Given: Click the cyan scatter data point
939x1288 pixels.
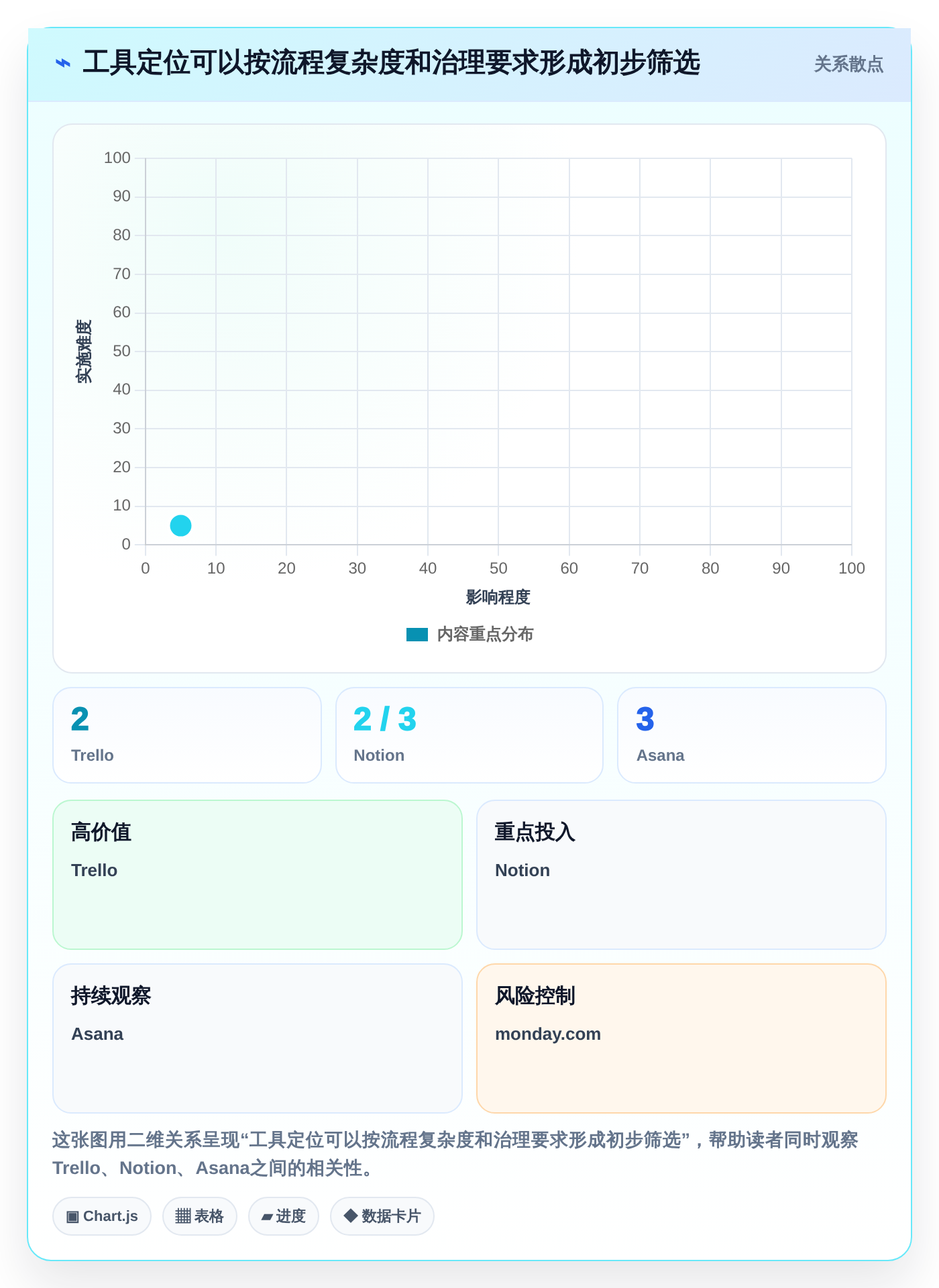Looking at the screenshot, I should [x=180, y=525].
